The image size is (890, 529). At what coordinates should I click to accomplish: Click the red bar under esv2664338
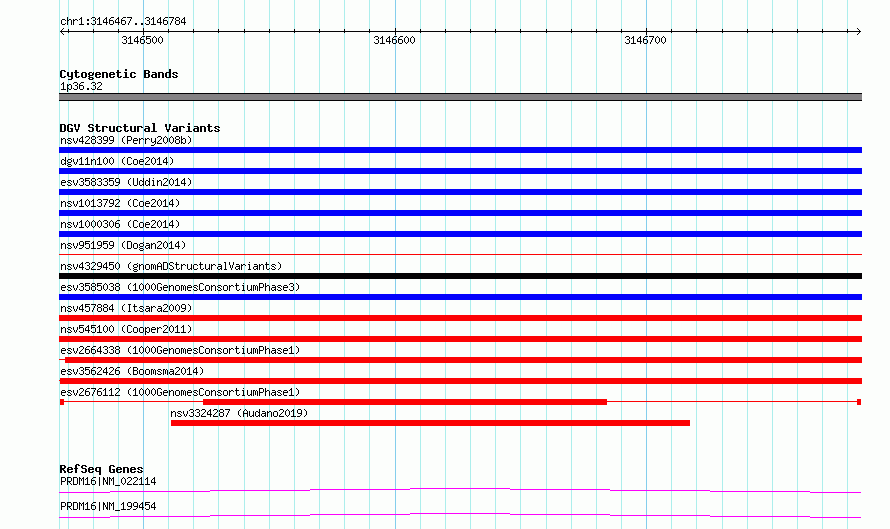463,360
